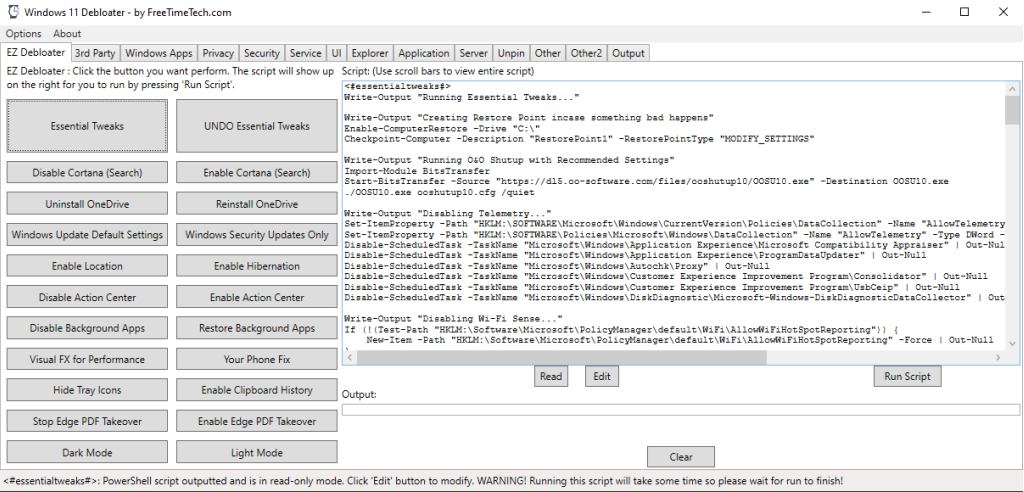Open the Privacy tab
1024x492 pixels.
(218, 54)
